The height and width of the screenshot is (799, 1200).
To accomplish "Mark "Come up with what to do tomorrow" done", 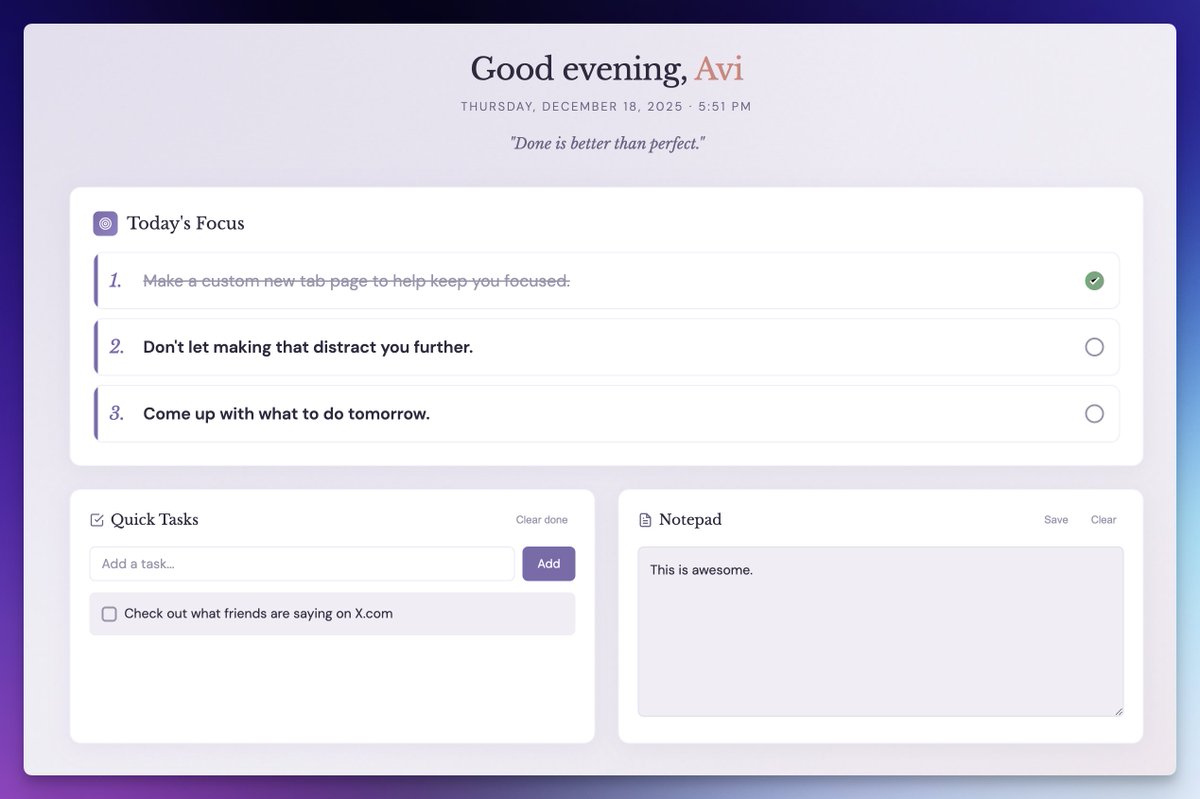I will (1094, 414).
